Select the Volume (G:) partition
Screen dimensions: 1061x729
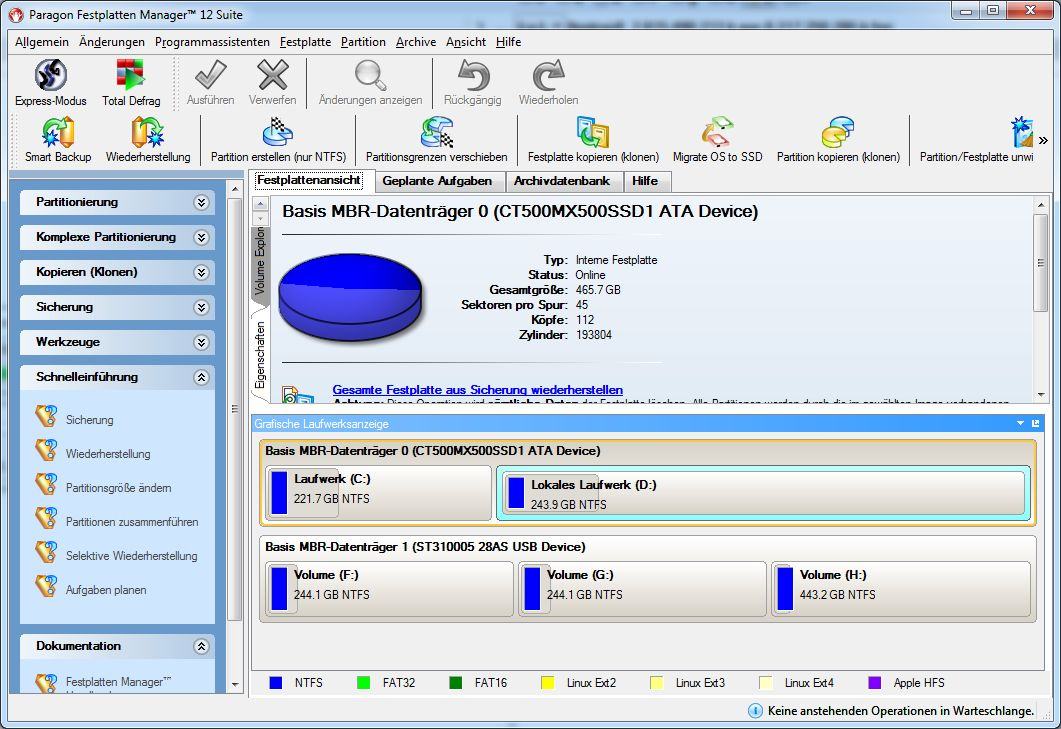pos(643,589)
